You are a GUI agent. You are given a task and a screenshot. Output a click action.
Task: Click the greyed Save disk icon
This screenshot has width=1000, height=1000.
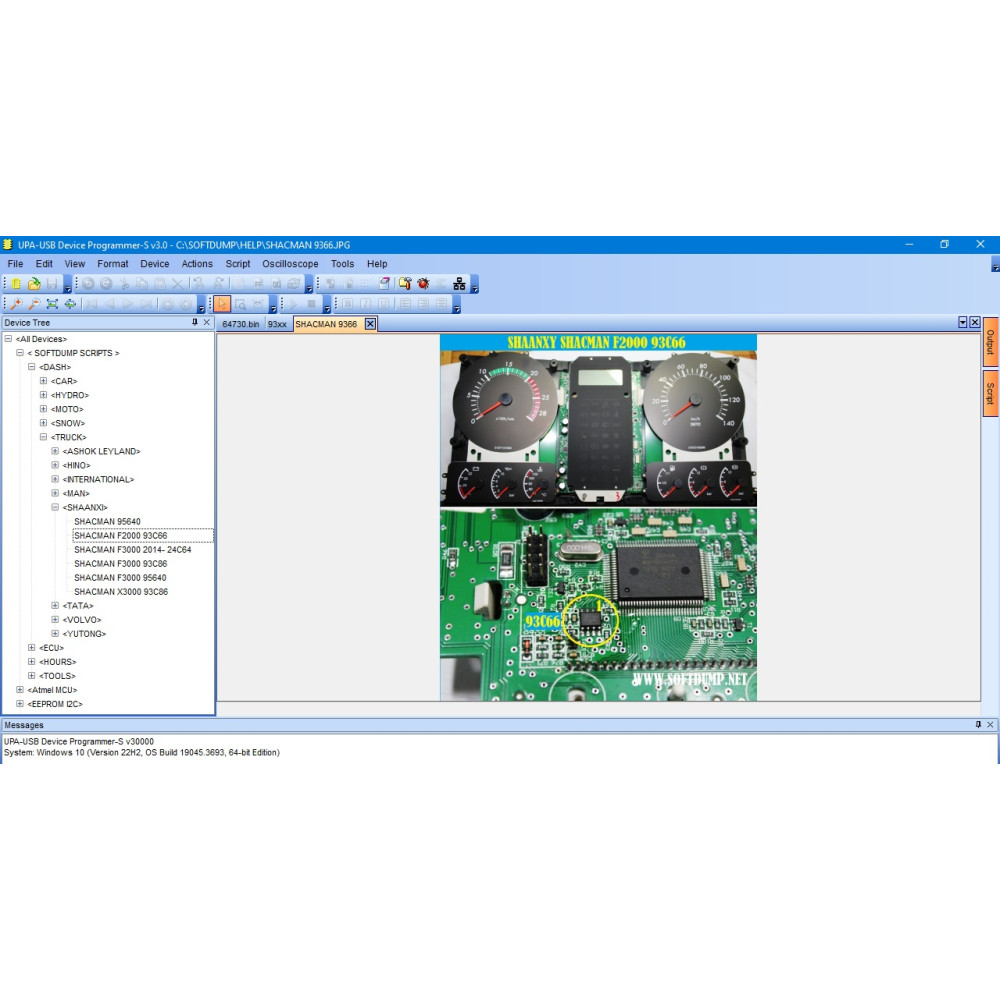point(52,284)
